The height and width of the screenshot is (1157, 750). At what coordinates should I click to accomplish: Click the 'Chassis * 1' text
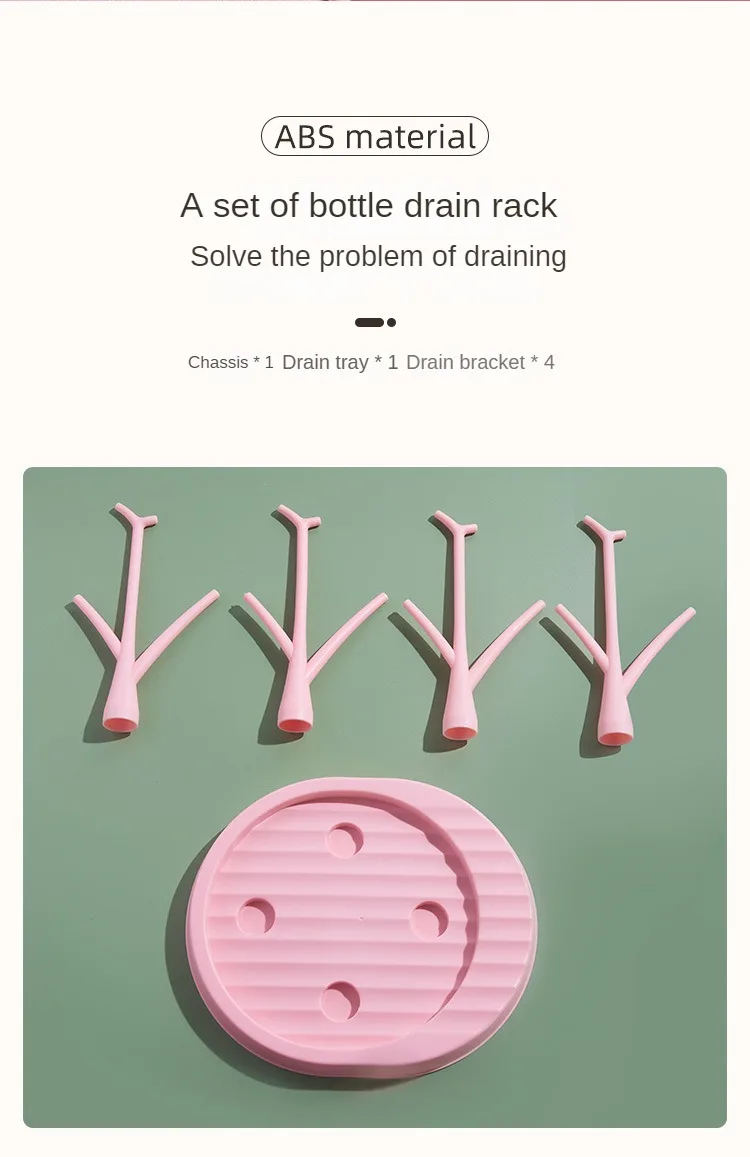click(230, 362)
